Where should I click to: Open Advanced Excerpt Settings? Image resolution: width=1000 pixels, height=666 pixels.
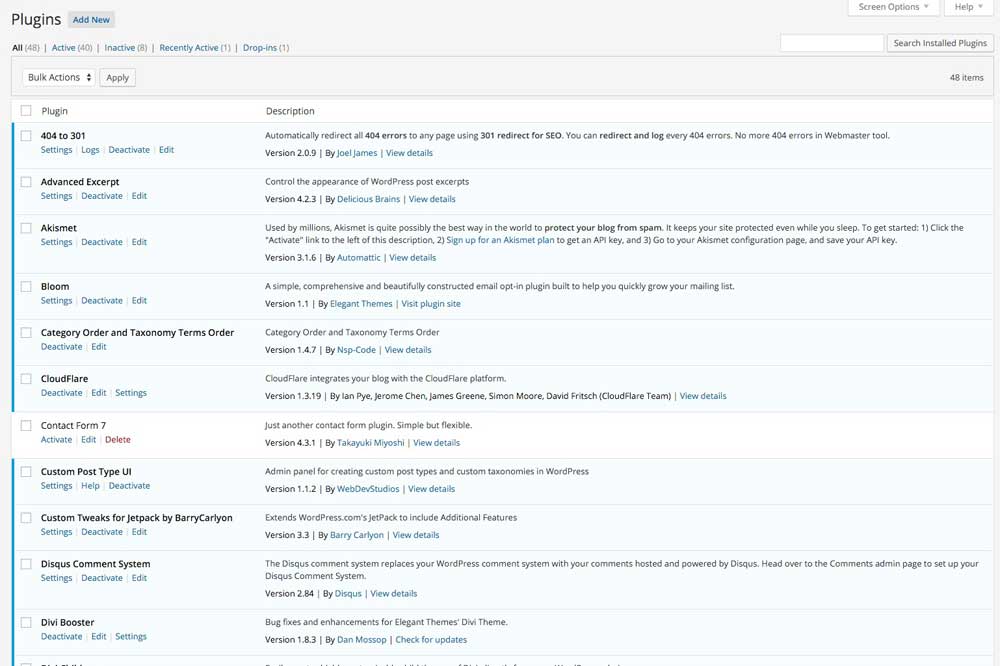[x=56, y=196]
